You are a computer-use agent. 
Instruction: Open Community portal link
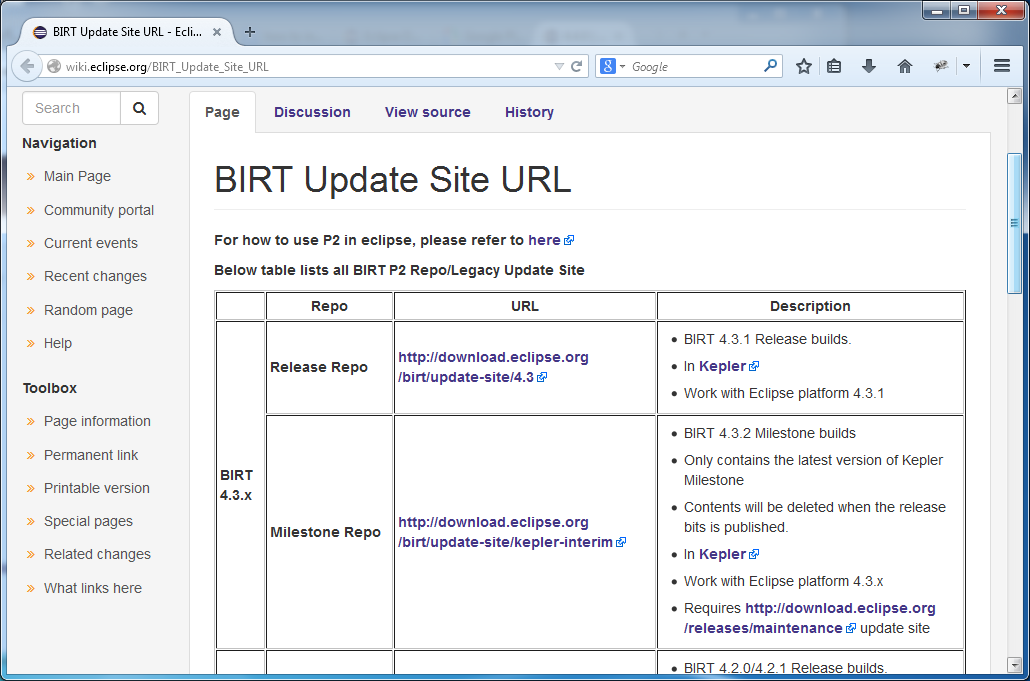click(x=99, y=210)
